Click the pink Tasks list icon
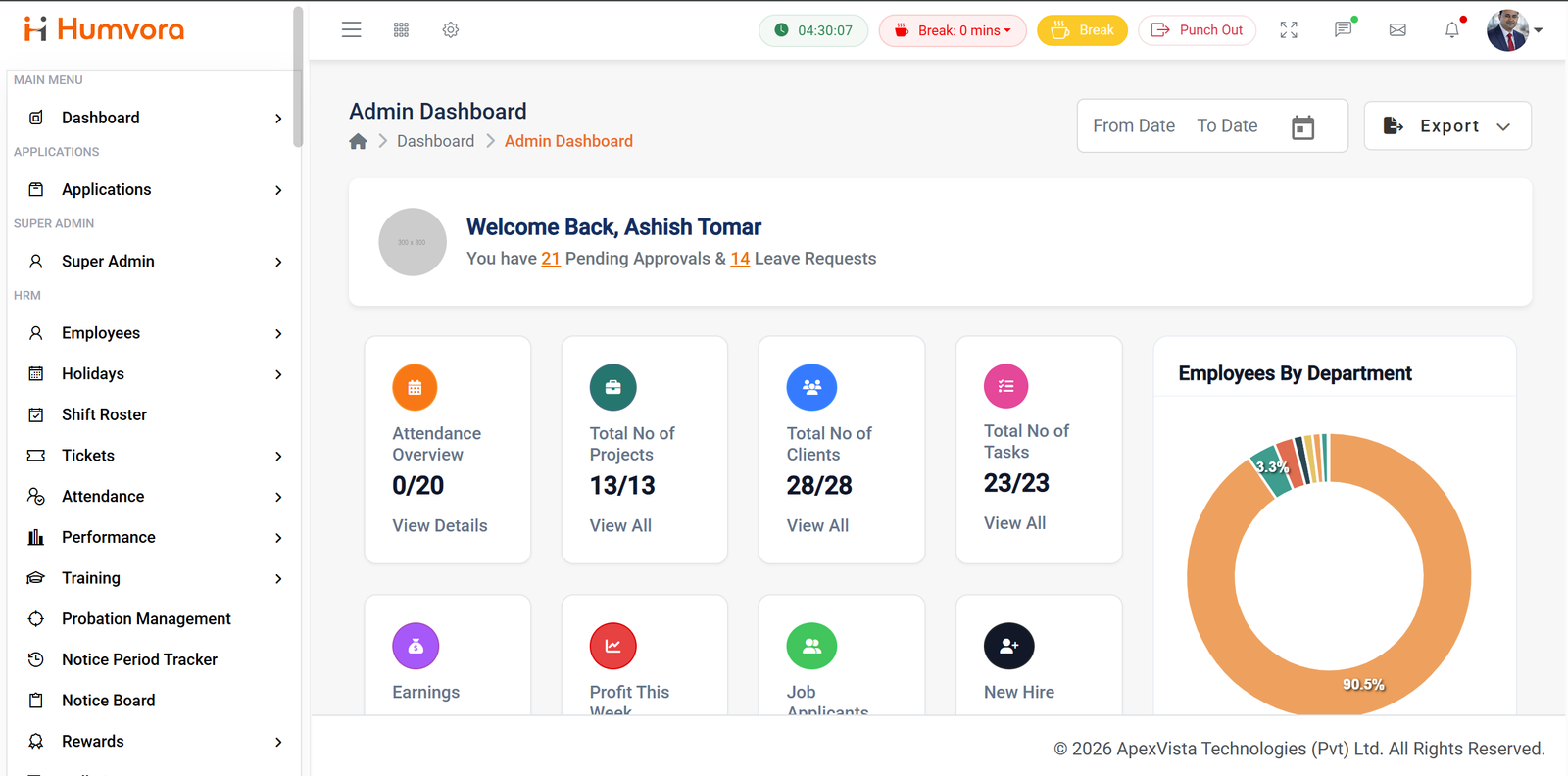Viewport: 1568px width, 776px height. [x=1006, y=386]
